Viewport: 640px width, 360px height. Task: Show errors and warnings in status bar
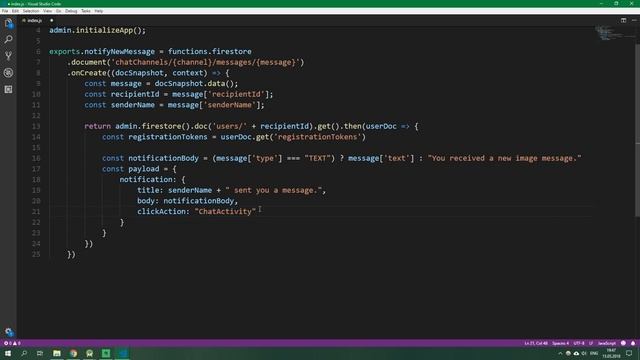12,343
